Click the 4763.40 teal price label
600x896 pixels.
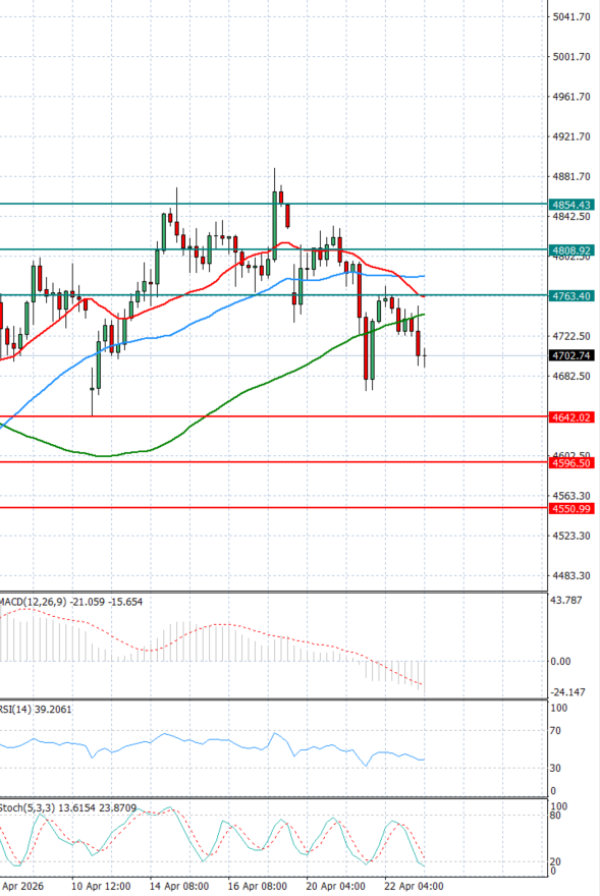[571, 295]
